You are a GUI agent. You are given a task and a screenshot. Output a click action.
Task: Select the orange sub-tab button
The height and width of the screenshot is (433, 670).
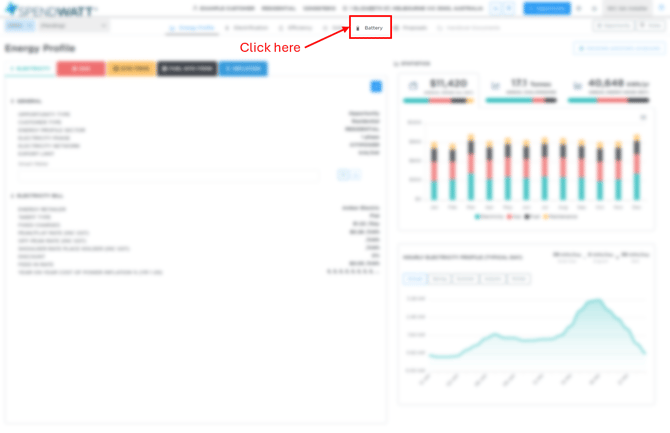[x=130, y=69]
